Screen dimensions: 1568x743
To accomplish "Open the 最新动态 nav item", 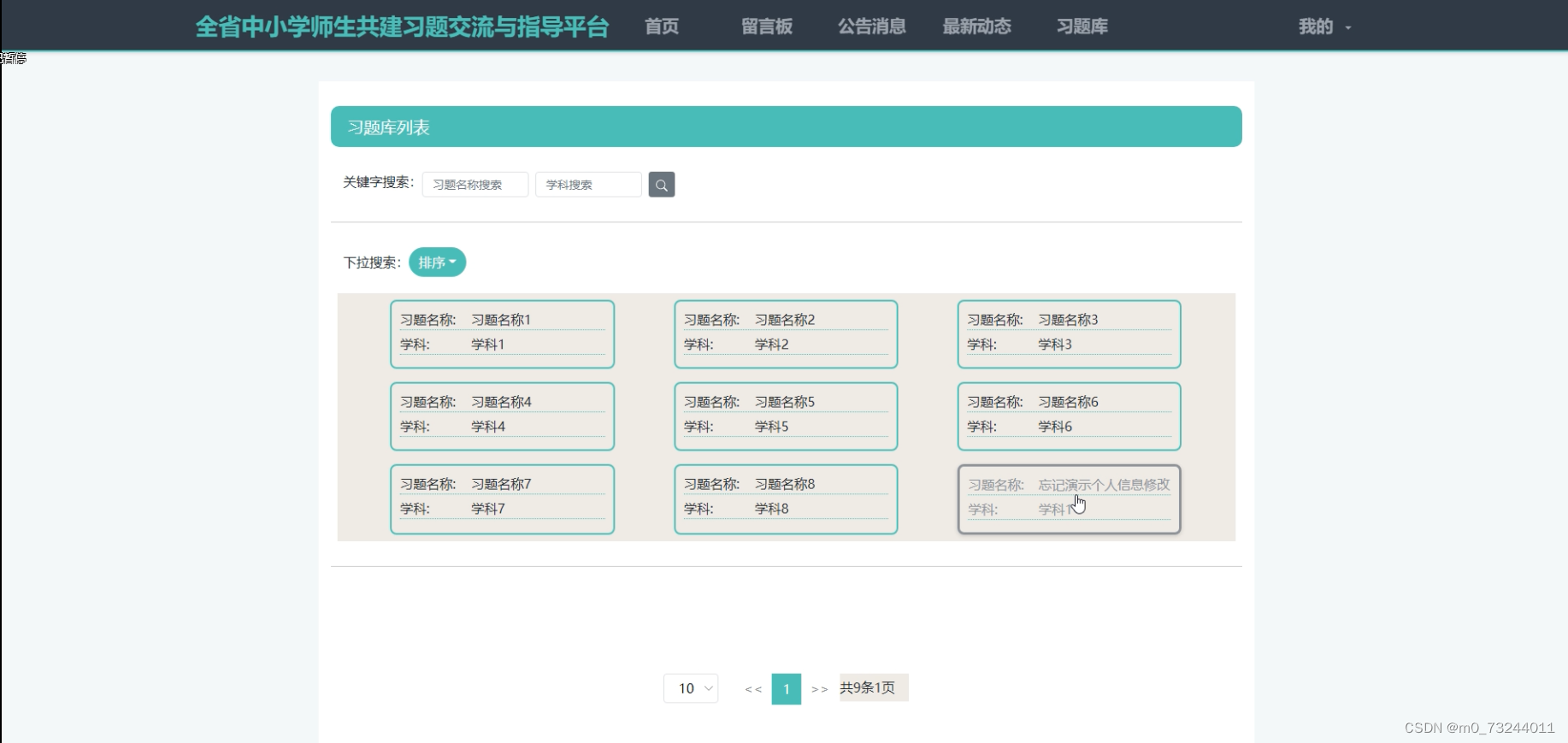I will pyautogui.click(x=977, y=27).
